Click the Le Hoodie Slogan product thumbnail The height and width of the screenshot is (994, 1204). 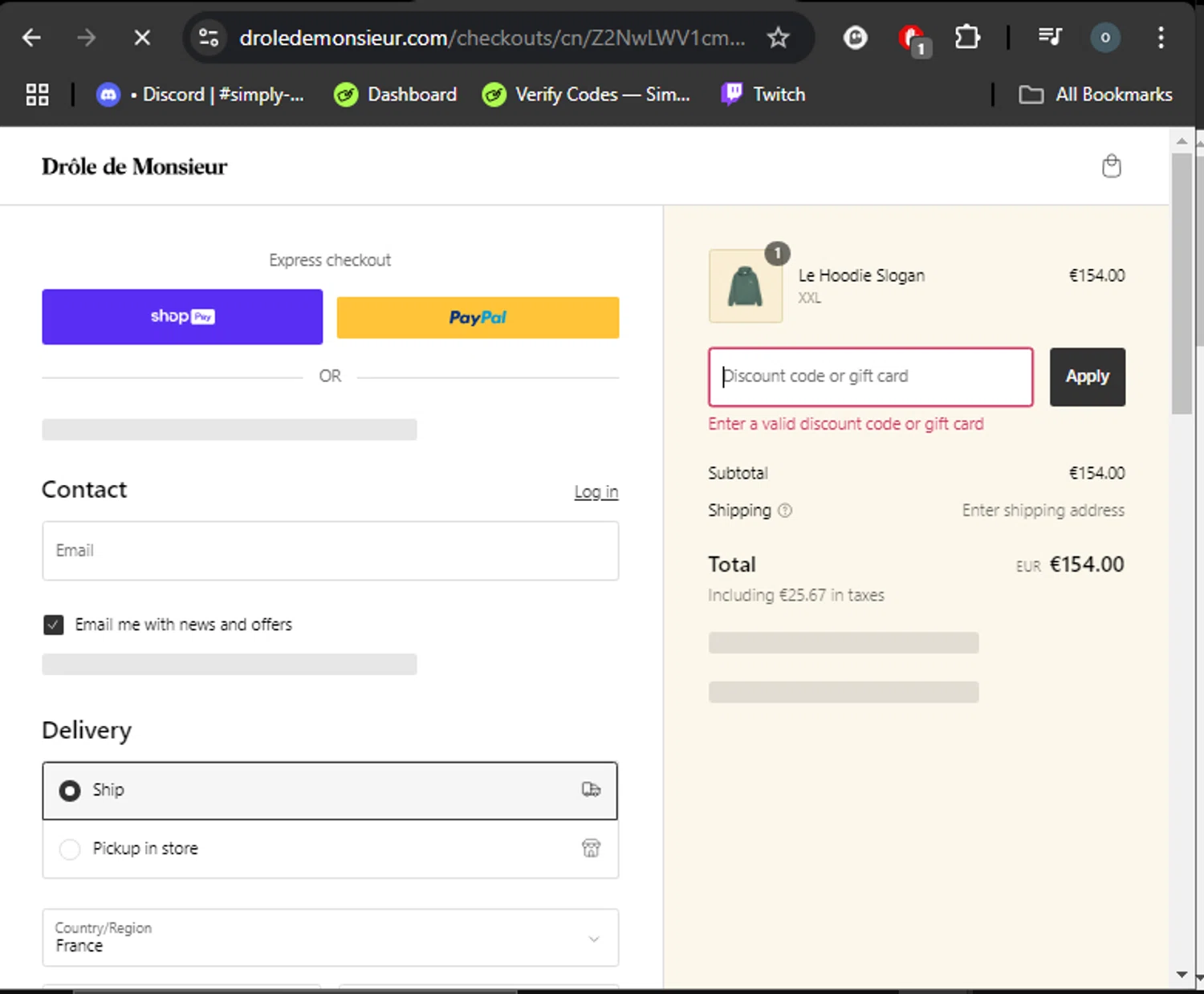(x=746, y=286)
